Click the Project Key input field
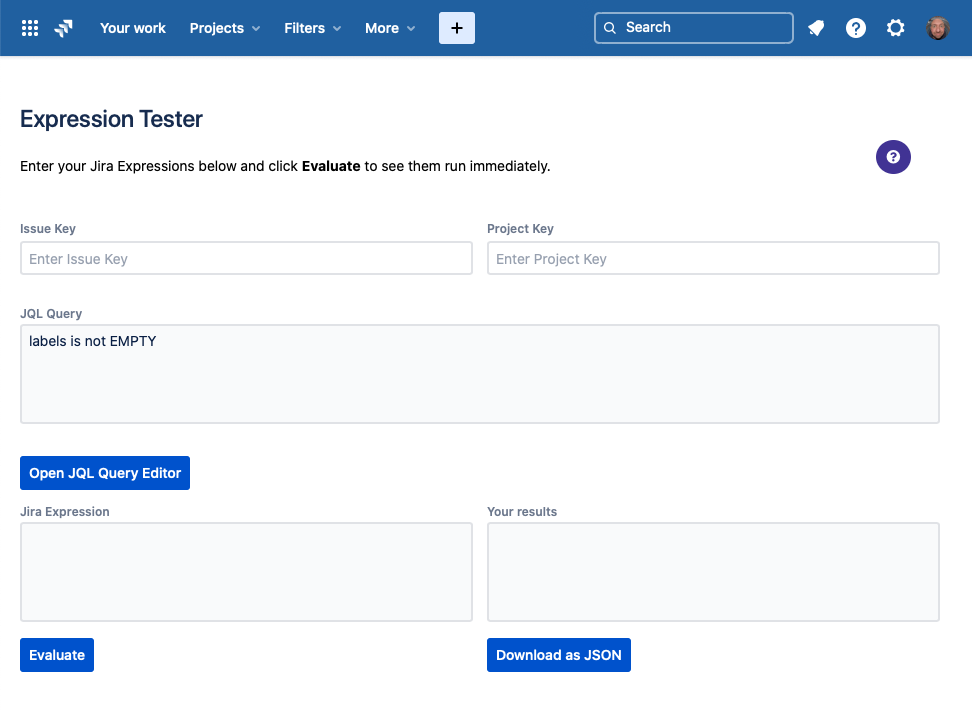Screen dimensions: 972x714 [713, 258]
